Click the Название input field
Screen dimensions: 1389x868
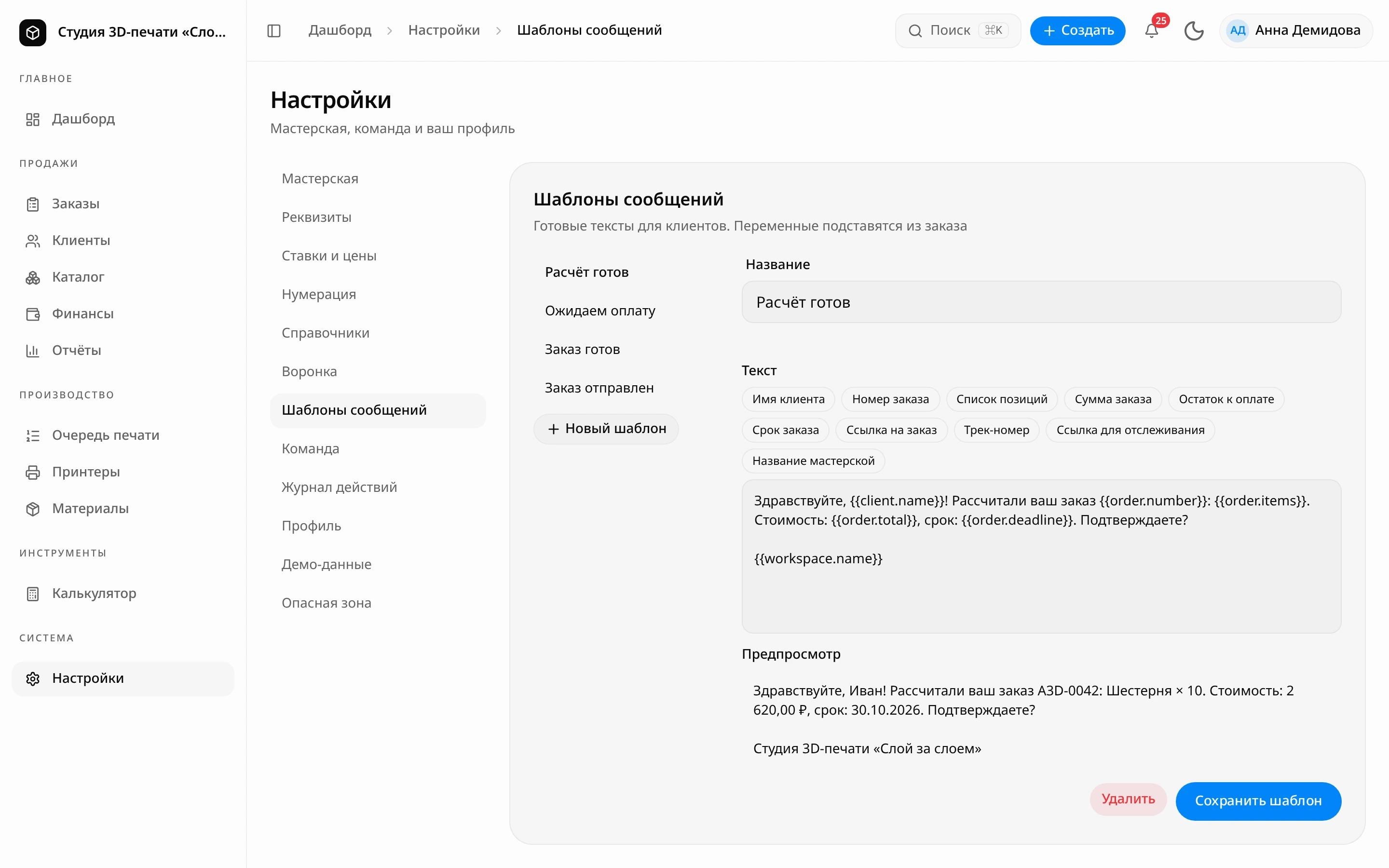tap(1041, 302)
